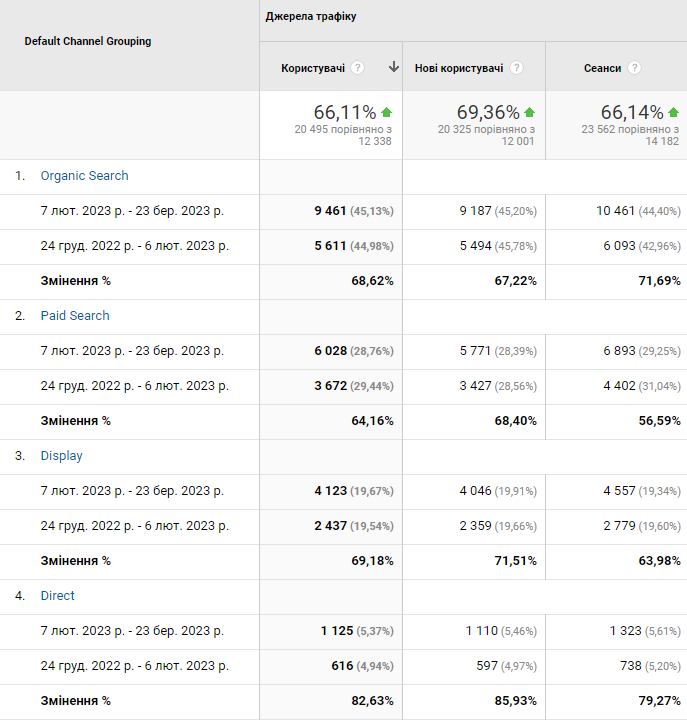
Task: Open the Paid Search channel report
Action: pos(75,316)
